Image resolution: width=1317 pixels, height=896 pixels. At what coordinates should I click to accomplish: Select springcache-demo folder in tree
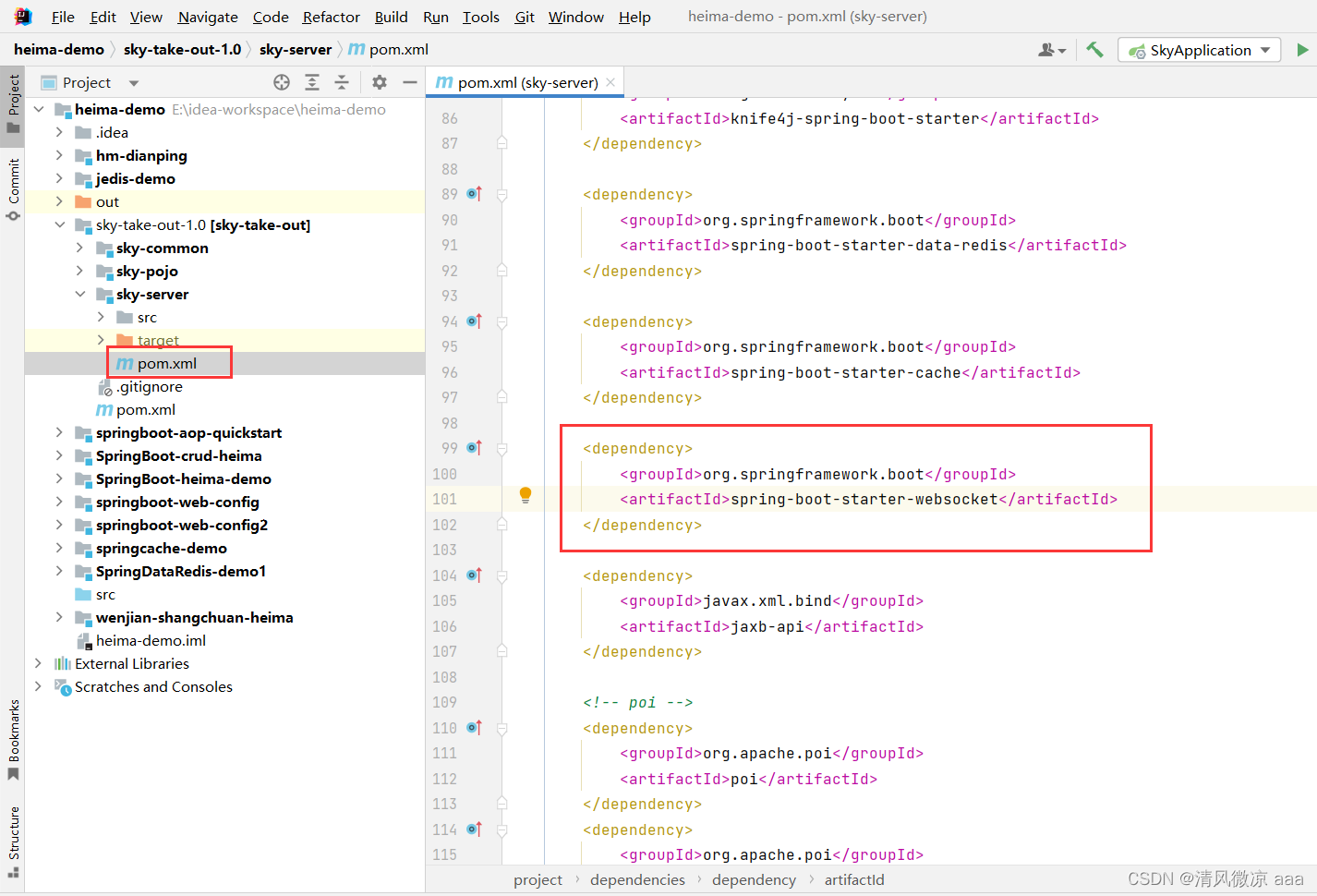pos(162,548)
